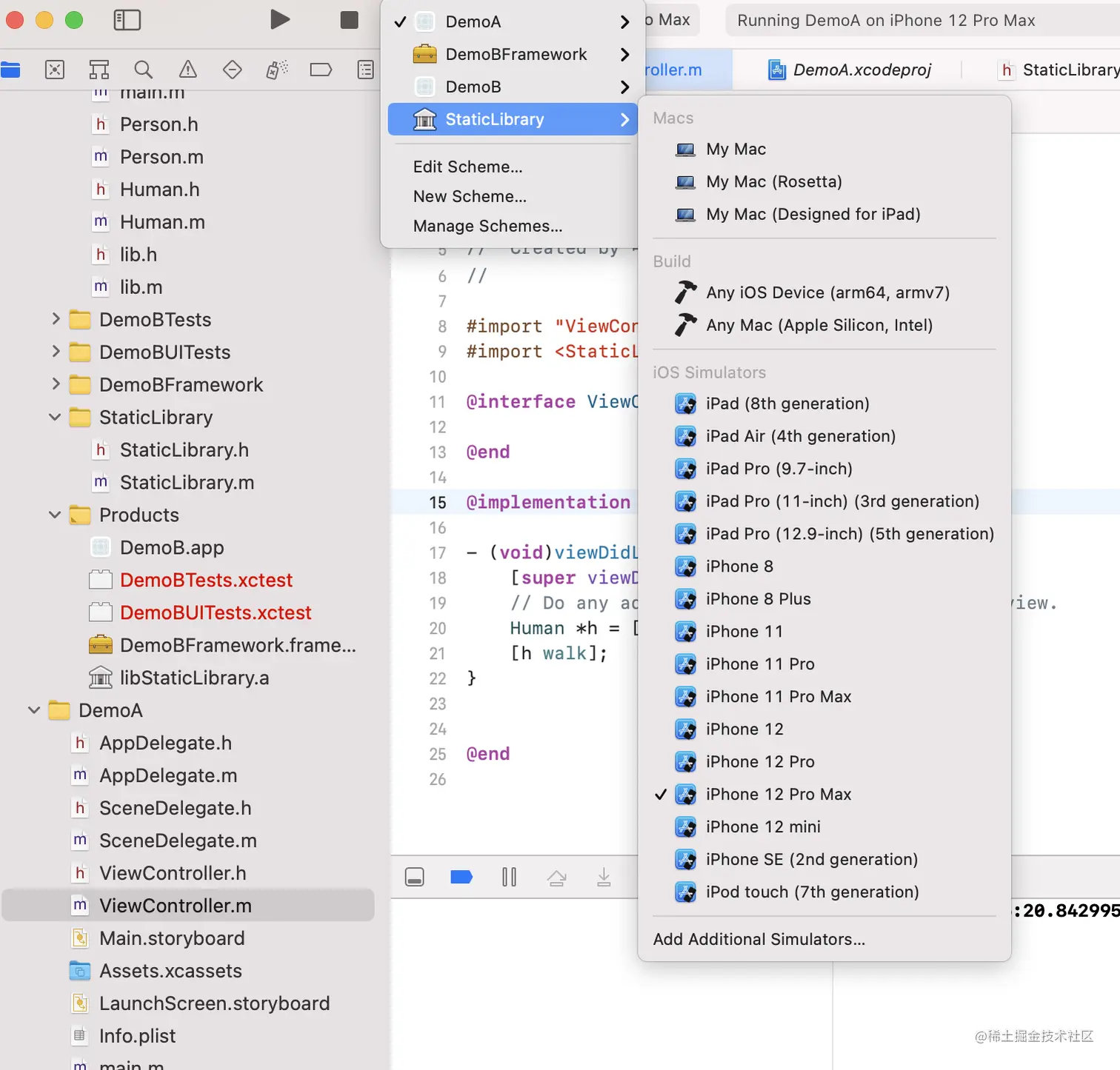The image size is (1120, 1070).
Task: Pause program execution in debug bar
Action: 509,877
